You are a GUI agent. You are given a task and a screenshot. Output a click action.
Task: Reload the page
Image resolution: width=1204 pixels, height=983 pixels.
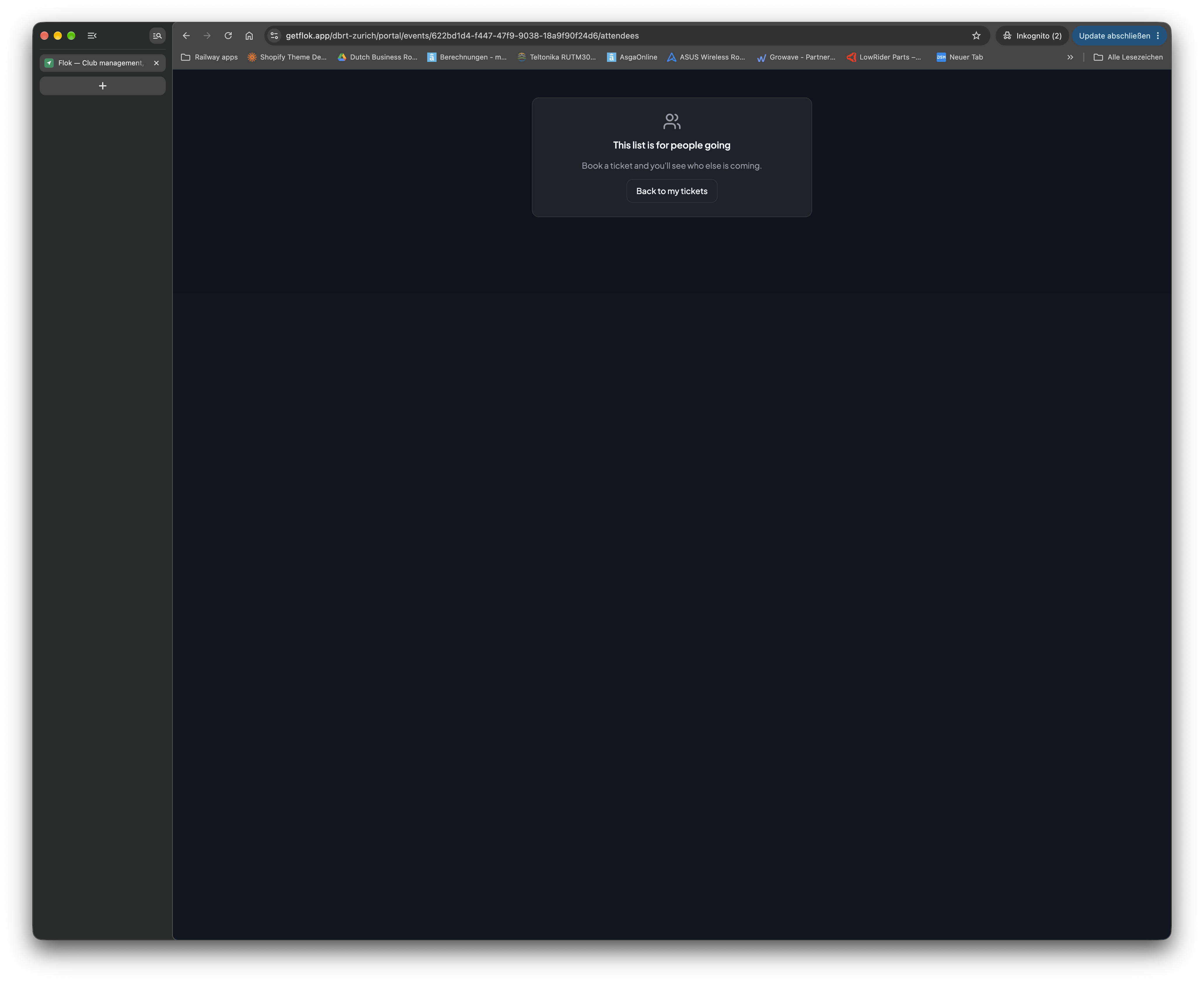tap(228, 36)
